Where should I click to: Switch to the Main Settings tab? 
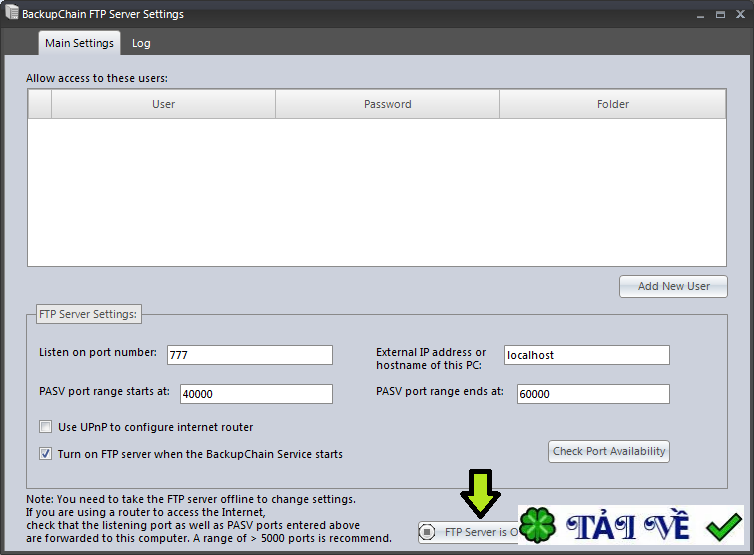coord(79,43)
